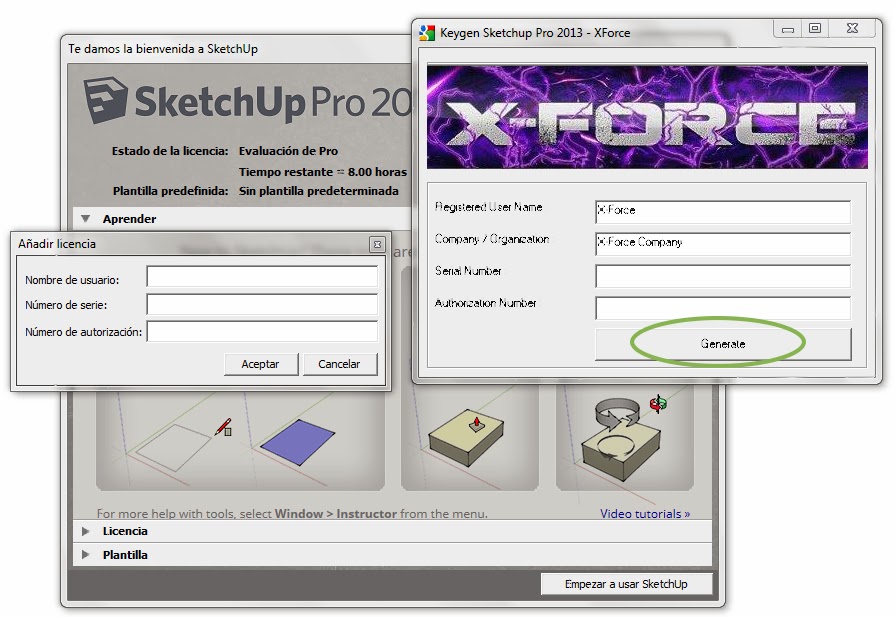This screenshot has height=617, width=895.
Task: Click Empezar a usar SketchUp button
Action: coord(626,584)
